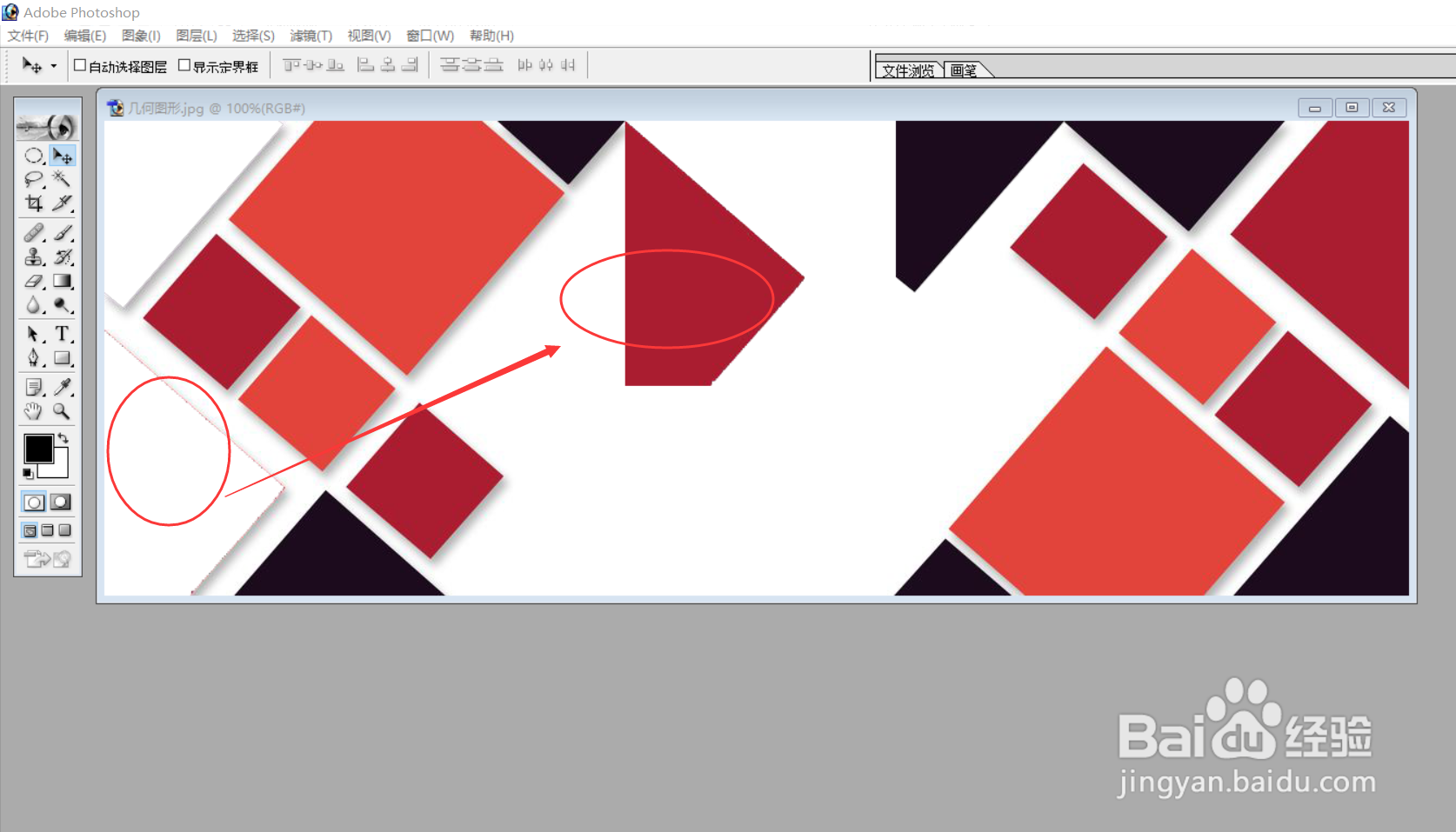Select the Elliptical Marquee tool

point(34,156)
